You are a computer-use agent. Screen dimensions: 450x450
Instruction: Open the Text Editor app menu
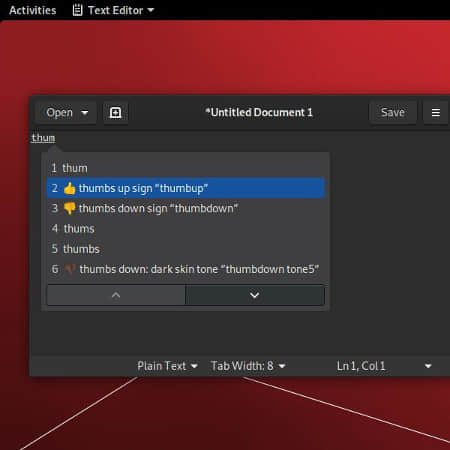[x=113, y=10]
